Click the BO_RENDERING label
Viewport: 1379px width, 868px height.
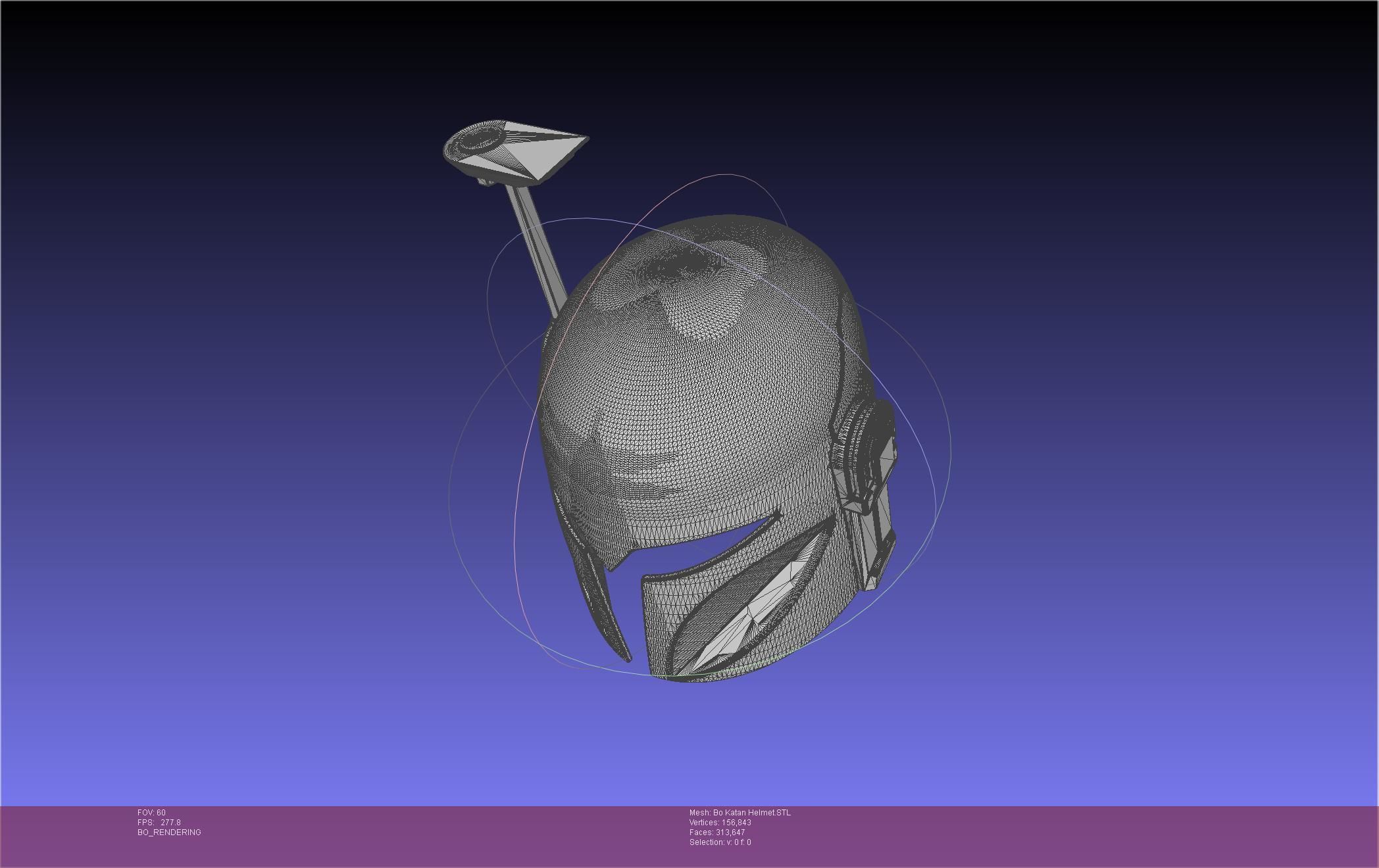pos(169,832)
